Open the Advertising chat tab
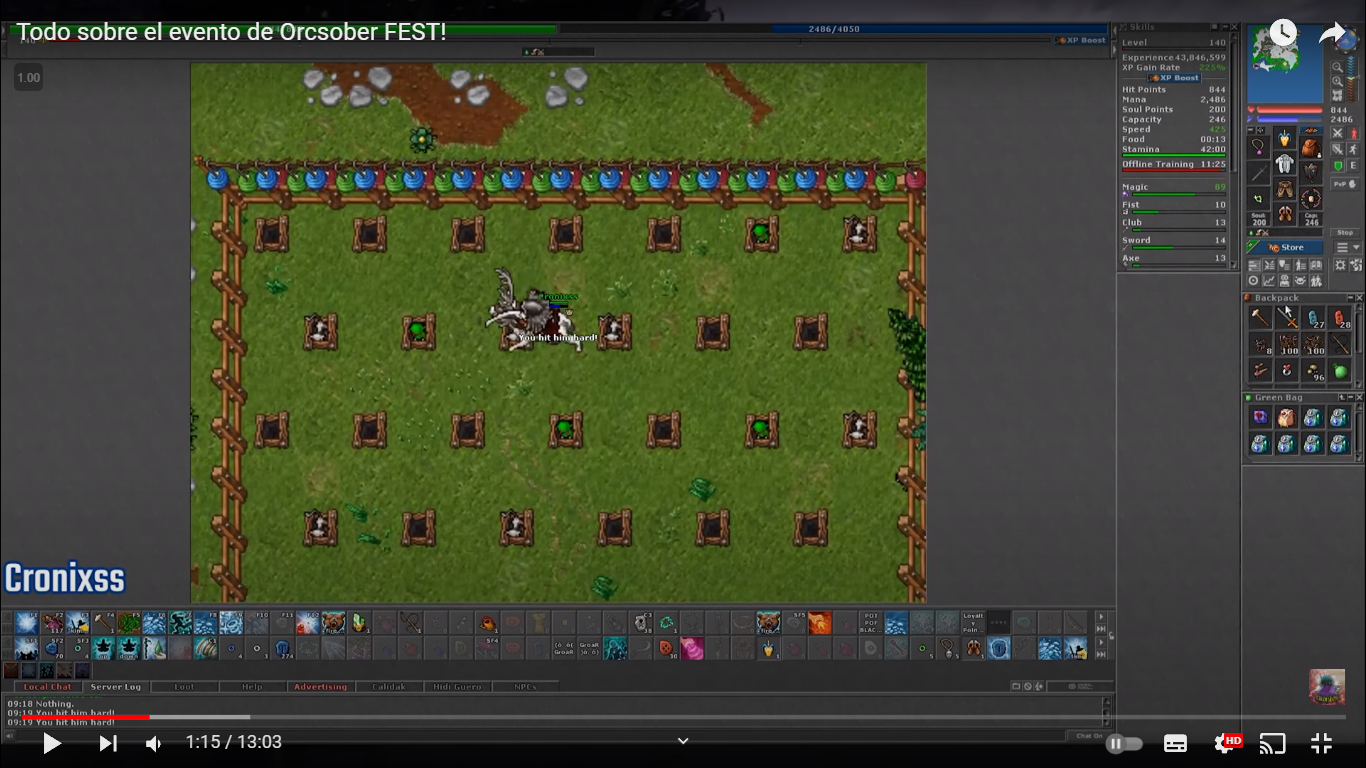1366x768 pixels. click(x=320, y=687)
